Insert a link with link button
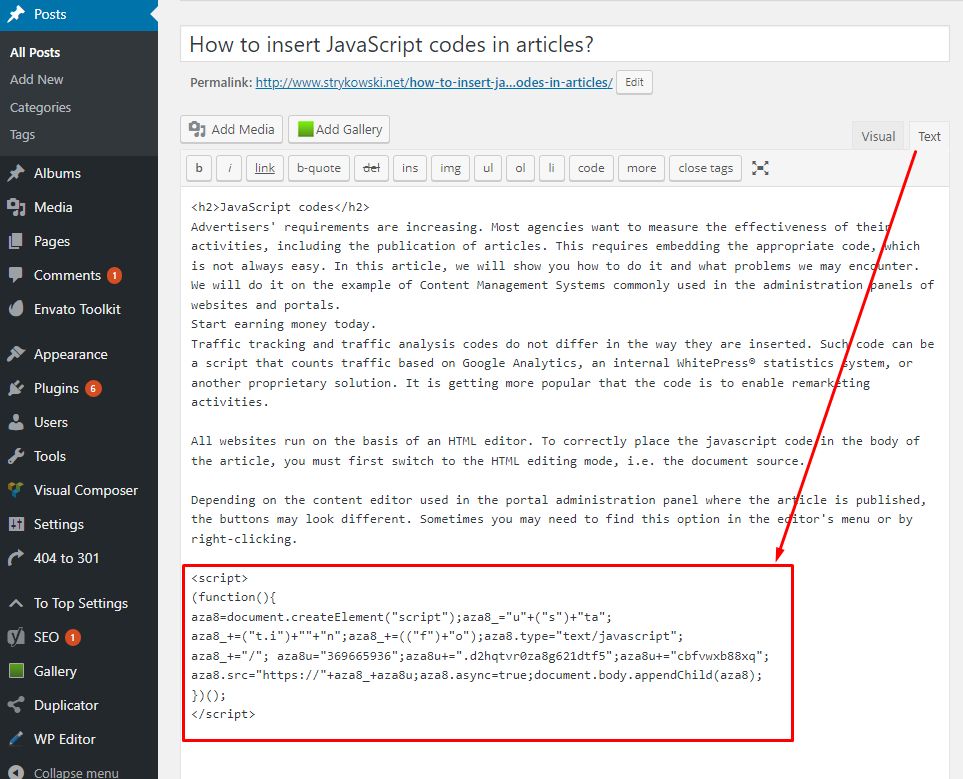This screenshot has height=779, width=963. [x=265, y=168]
